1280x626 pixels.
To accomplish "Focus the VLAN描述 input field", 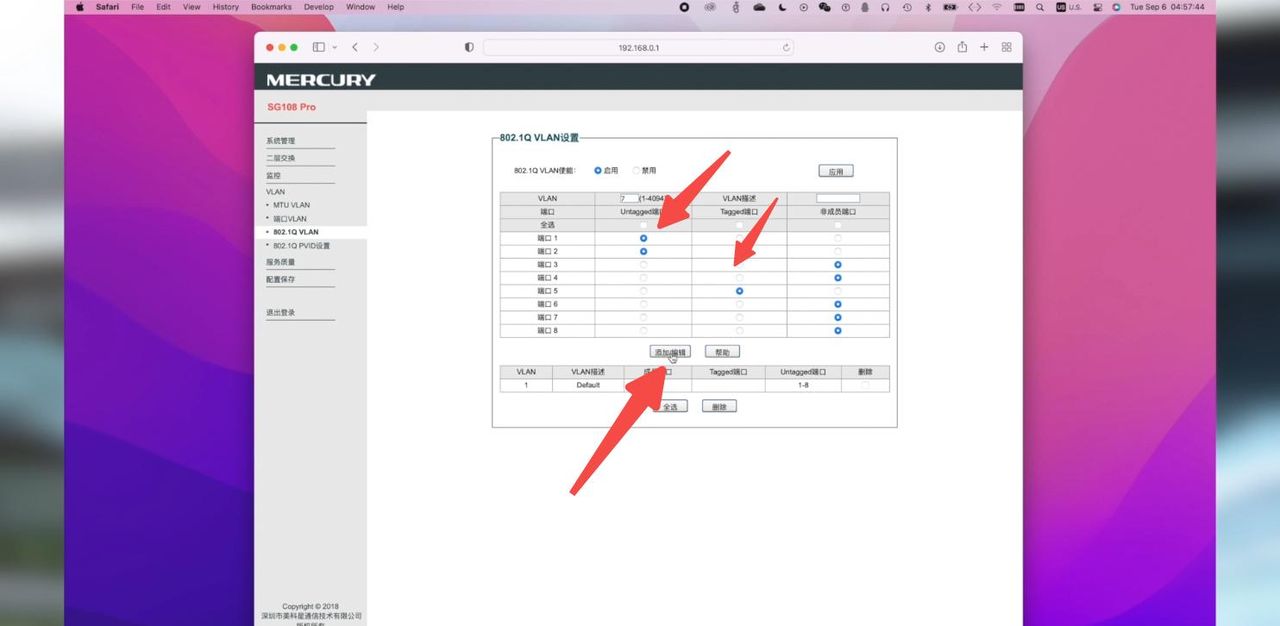I will (837, 198).
